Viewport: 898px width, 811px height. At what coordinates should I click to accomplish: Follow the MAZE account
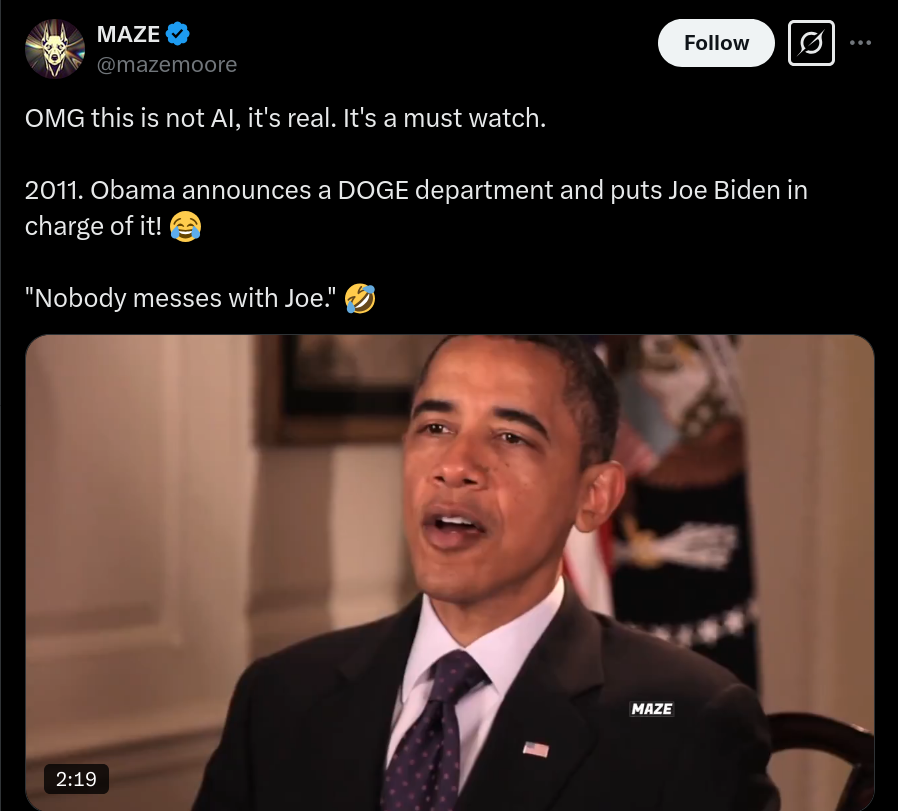tap(716, 43)
